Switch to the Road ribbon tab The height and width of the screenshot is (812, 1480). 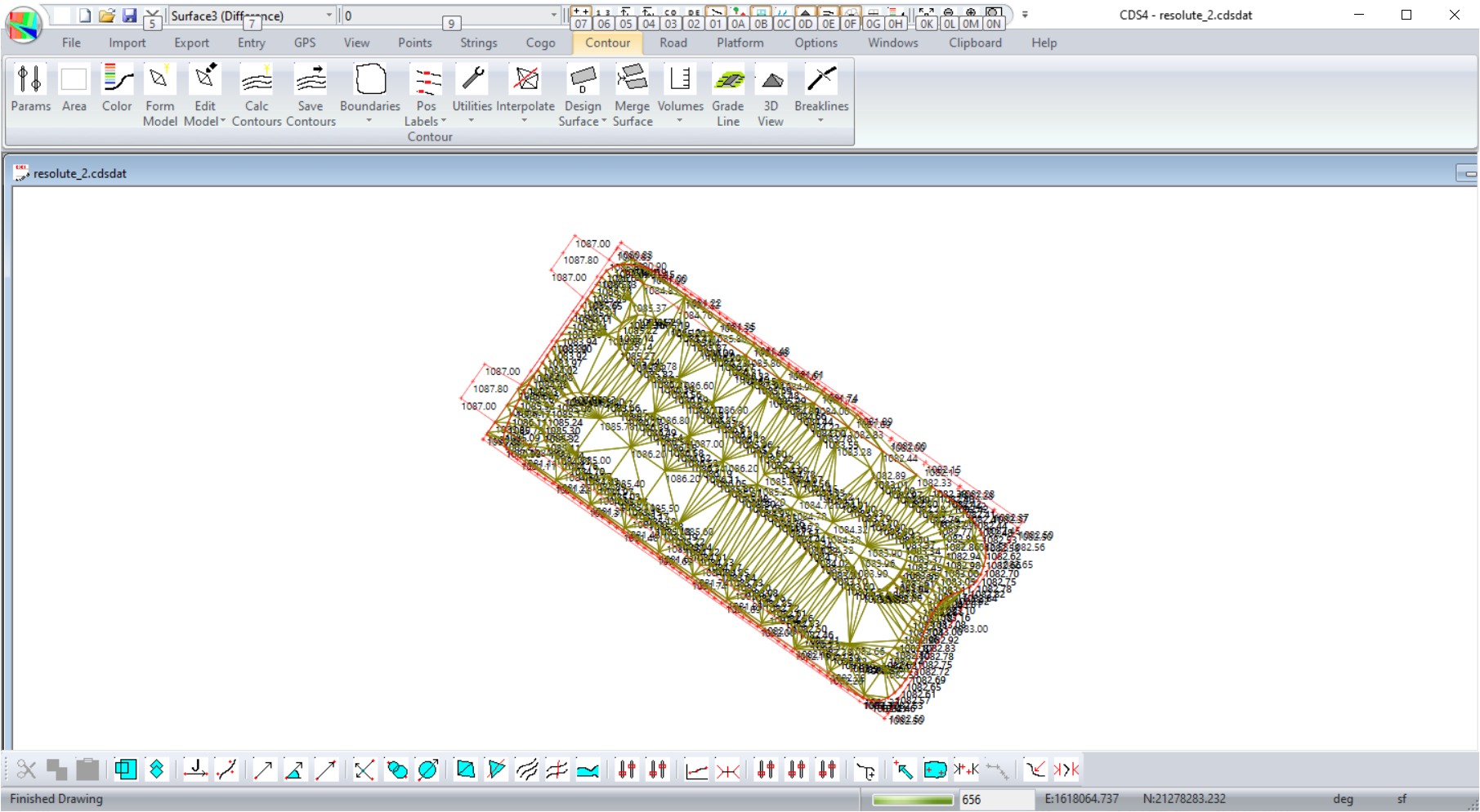pos(673,43)
